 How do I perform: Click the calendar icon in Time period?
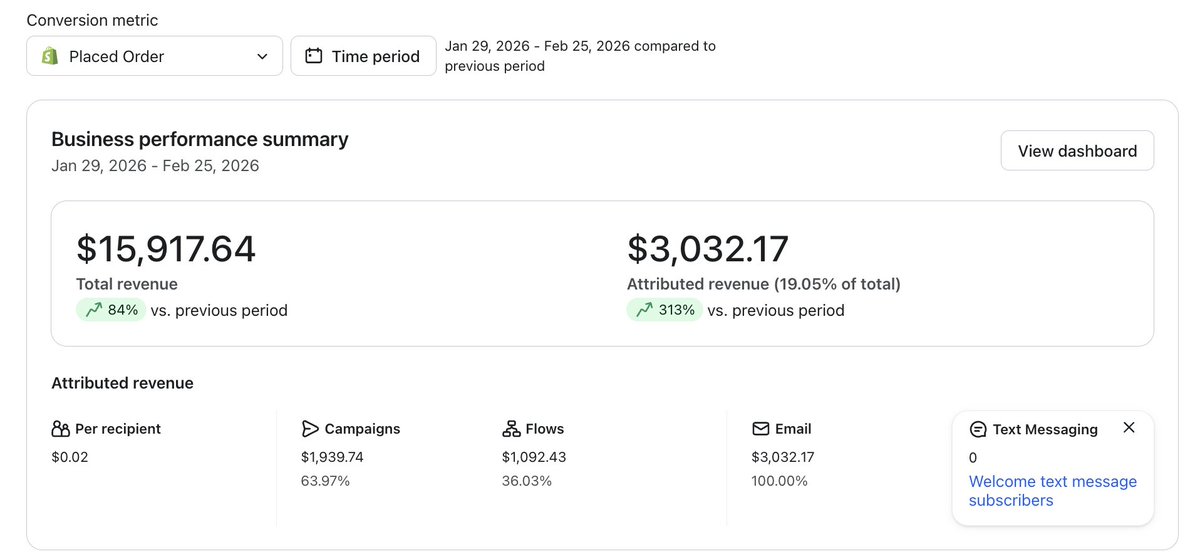(x=314, y=56)
